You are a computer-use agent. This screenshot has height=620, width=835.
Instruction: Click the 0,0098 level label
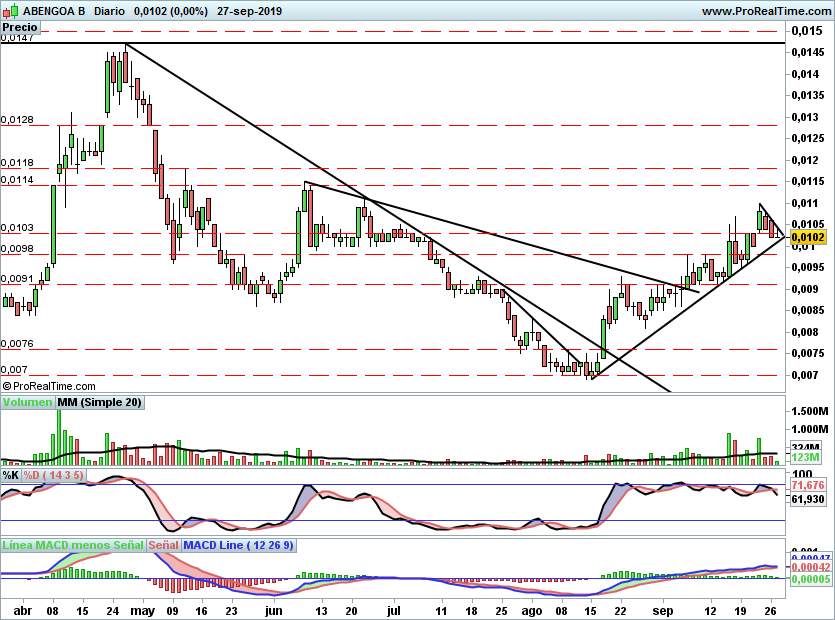tap(17, 248)
